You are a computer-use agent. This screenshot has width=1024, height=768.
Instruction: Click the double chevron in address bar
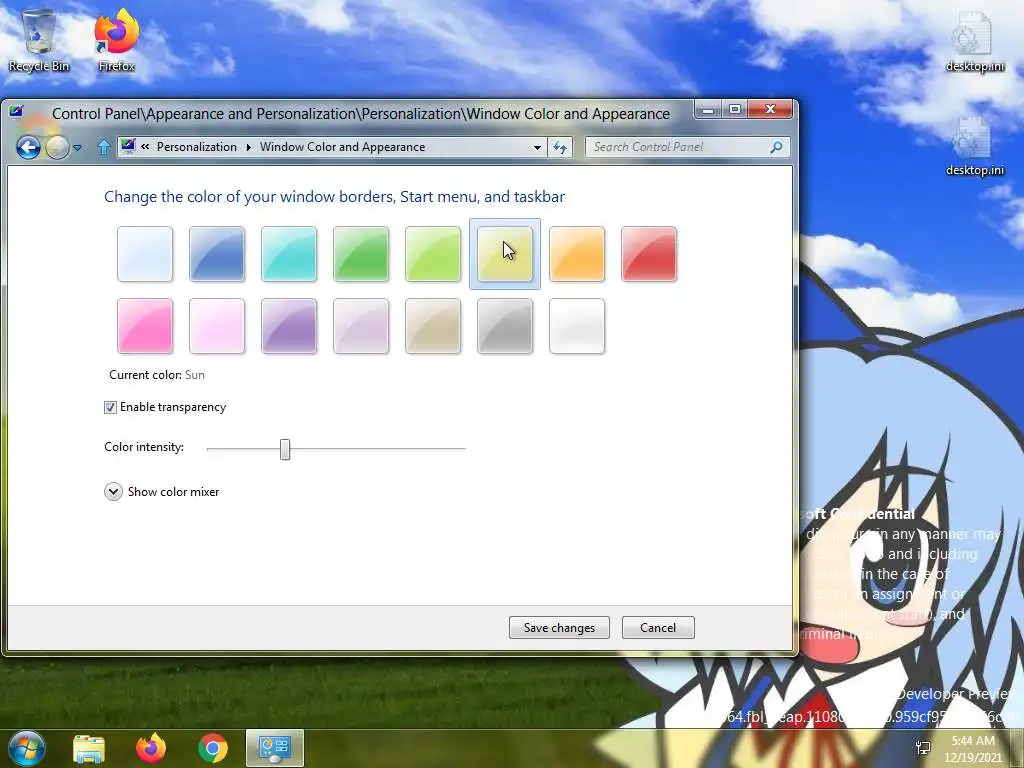coord(145,147)
